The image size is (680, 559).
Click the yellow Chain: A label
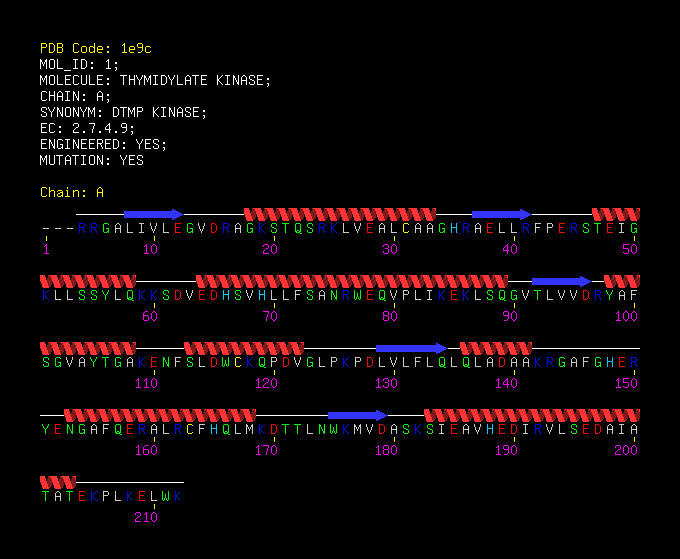(x=72, y=192)
